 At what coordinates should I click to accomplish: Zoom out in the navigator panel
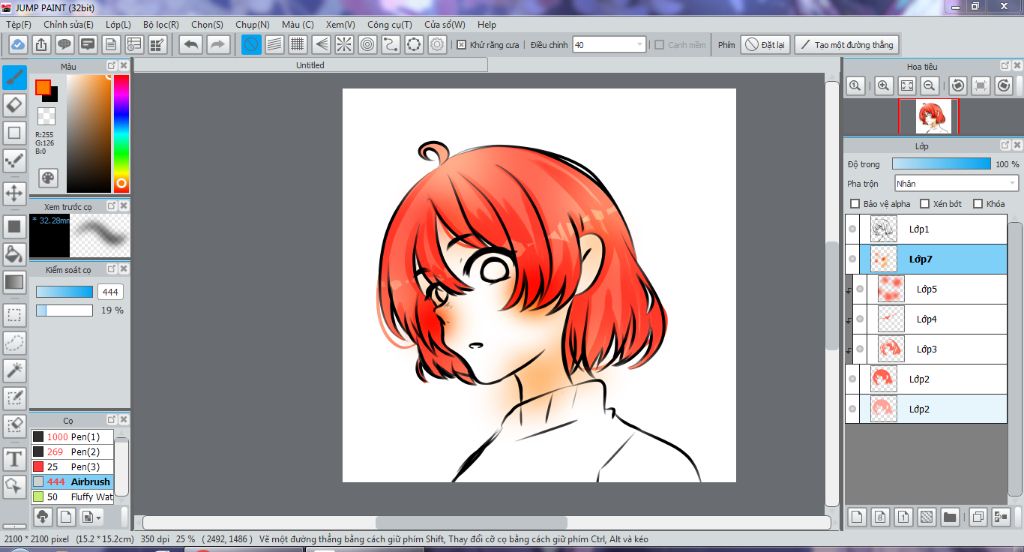coord(930,86)
